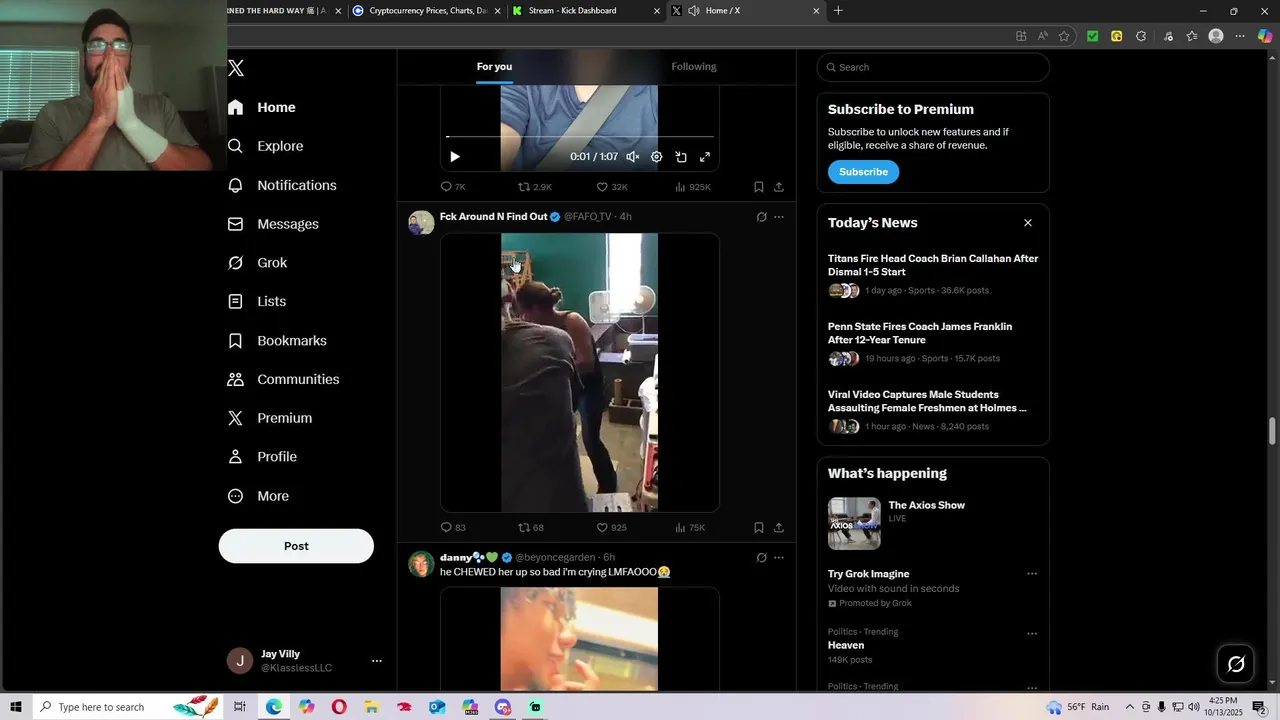Share the post with 925K views
This screenshot has width=1280, height=720.
779,187
